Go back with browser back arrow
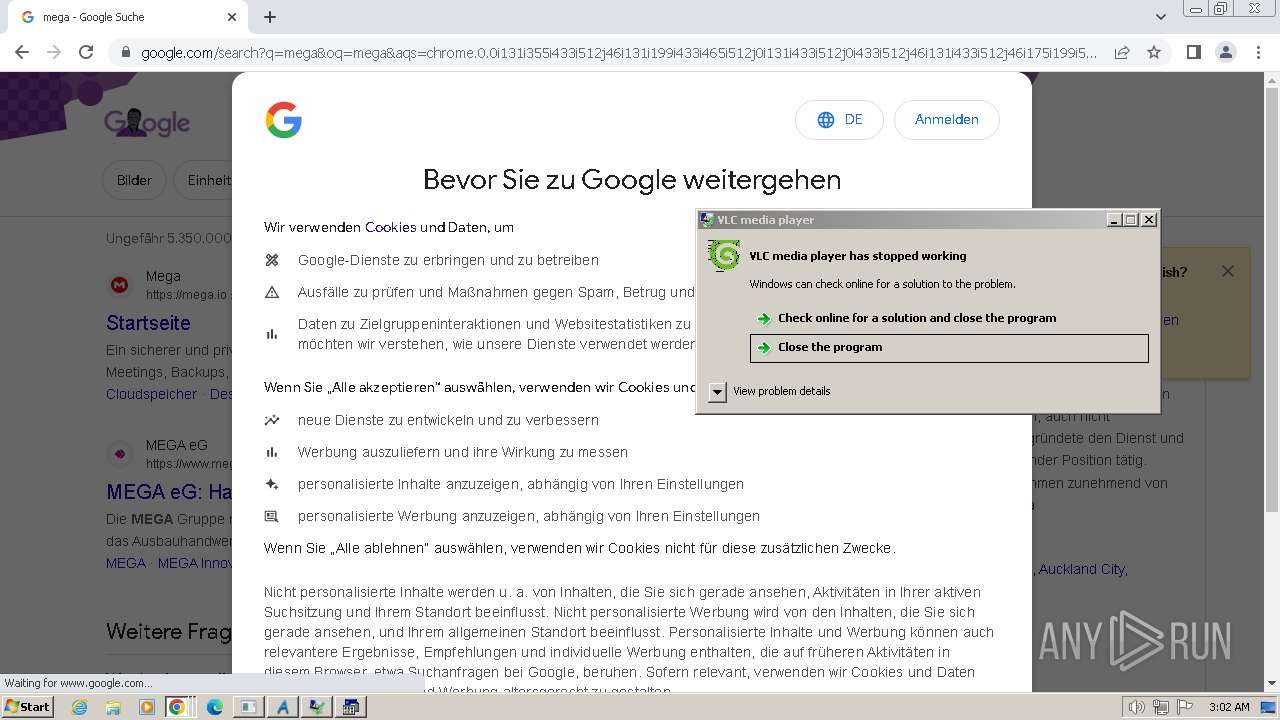Screen dimensions: 1280x720 click(22, 52)
